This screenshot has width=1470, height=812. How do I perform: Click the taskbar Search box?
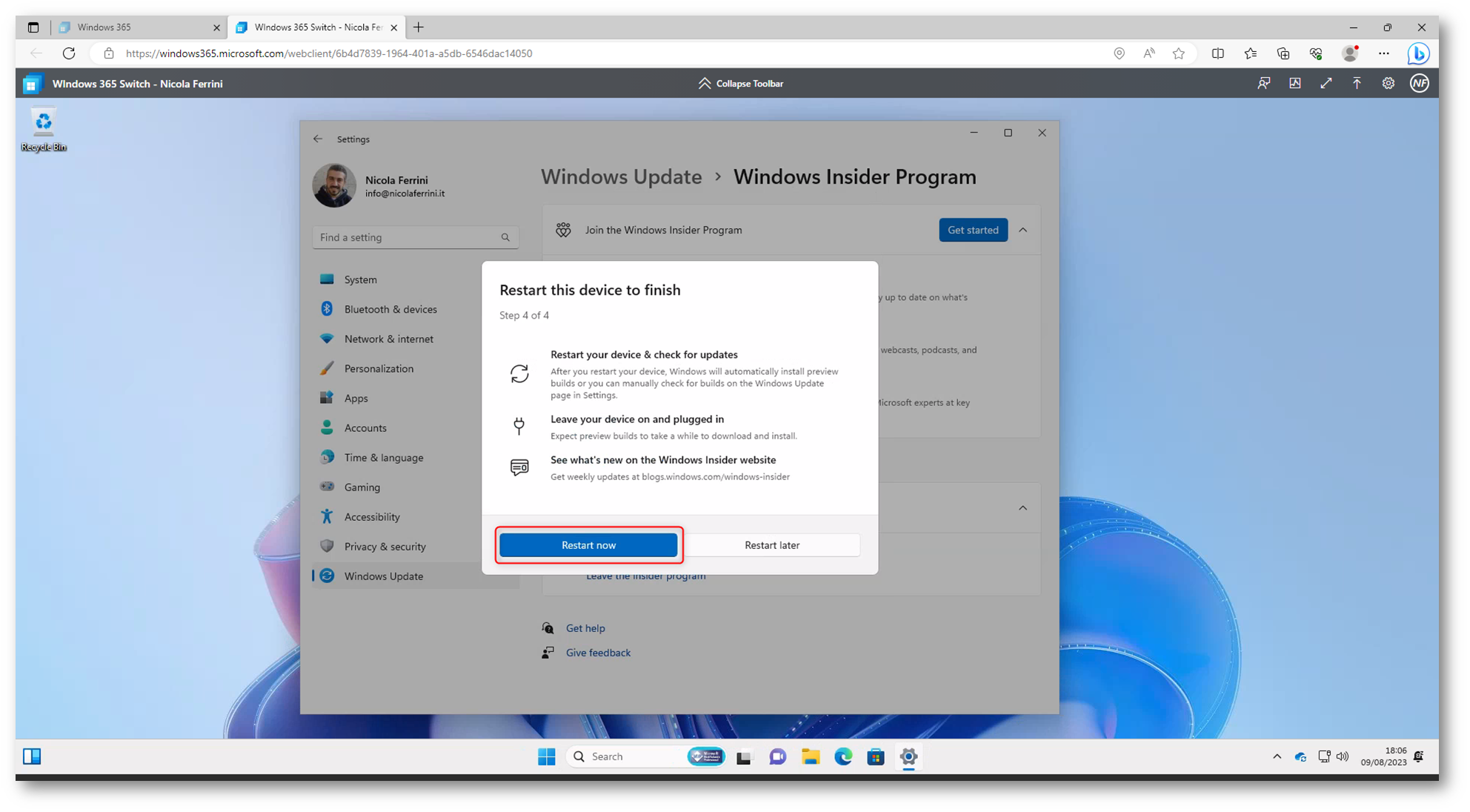pos(646,756)
